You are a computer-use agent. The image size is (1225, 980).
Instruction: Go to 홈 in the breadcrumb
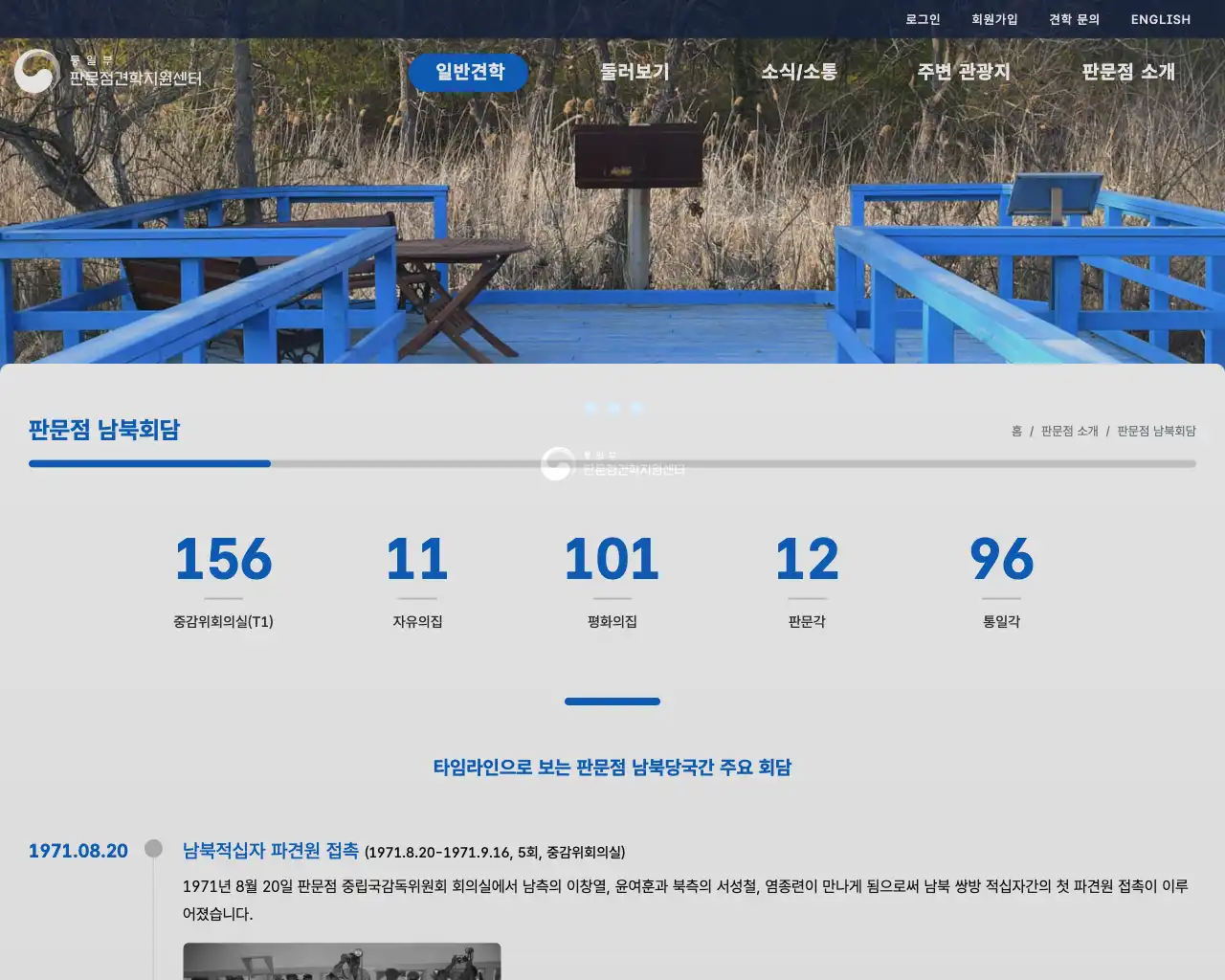[x=1016, y=432]
